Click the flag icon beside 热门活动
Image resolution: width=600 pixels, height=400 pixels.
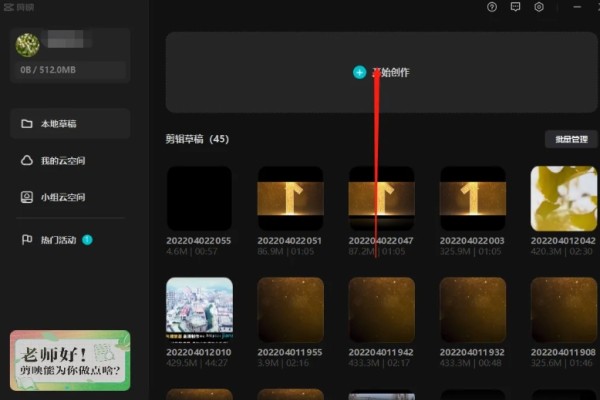point(26,240)
